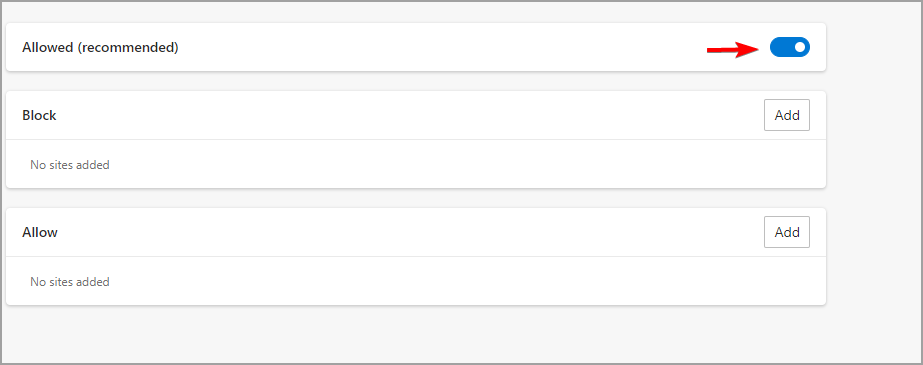923x365 pixels.
Task: Click the empty Block sites list row
Action: point(416,164)
